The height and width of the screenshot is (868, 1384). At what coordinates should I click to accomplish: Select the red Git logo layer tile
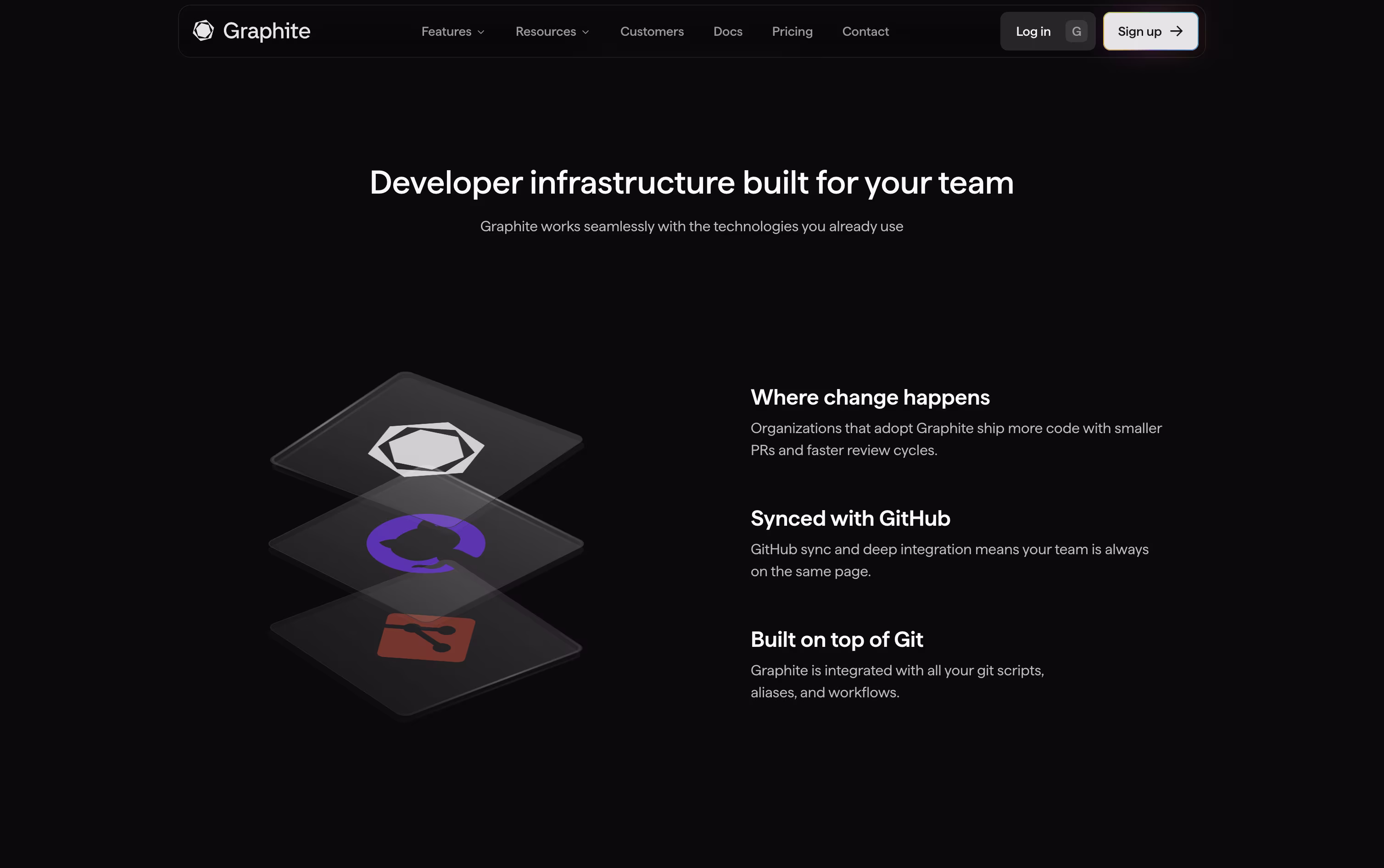pos(426,638)
